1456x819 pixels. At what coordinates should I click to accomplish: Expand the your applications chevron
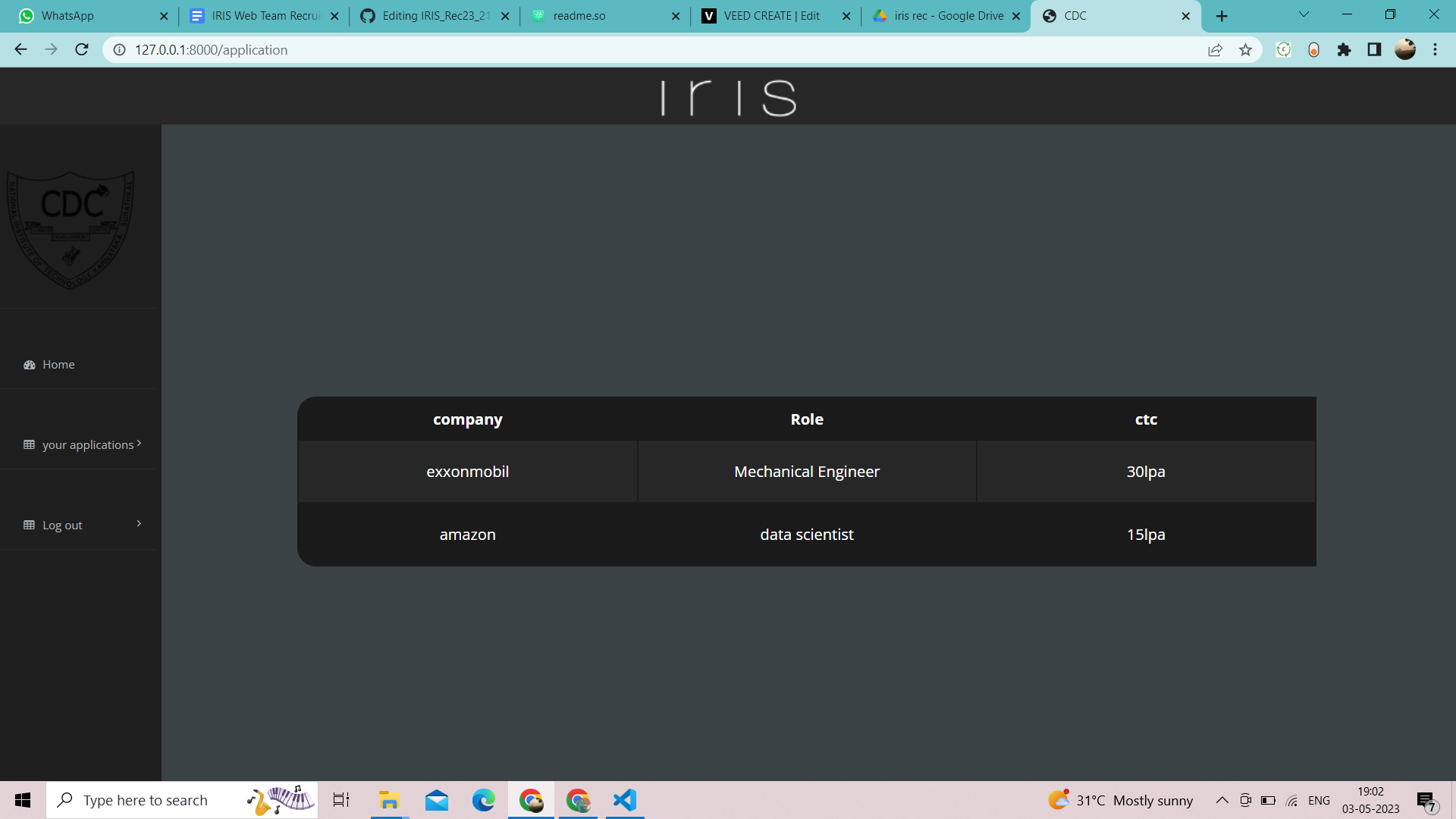(x=139, y=444)
